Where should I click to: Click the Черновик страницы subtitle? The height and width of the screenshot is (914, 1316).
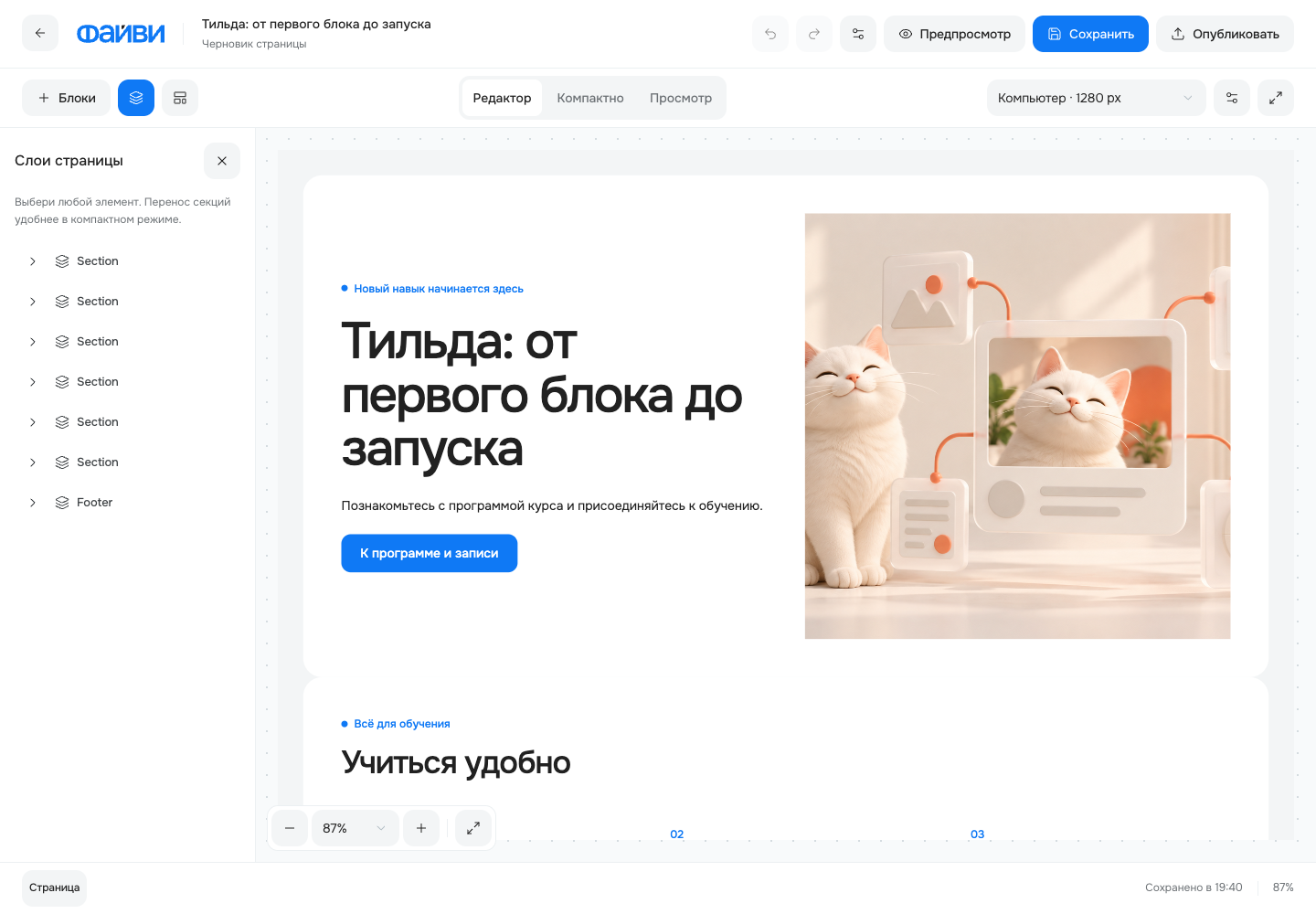point(254,44)
